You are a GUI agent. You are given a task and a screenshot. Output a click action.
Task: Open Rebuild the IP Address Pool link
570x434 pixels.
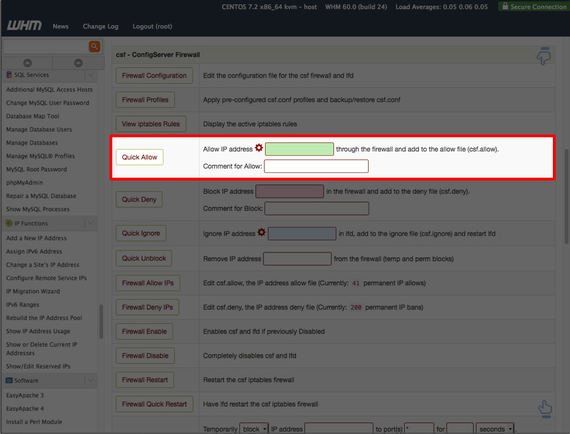(x=44, y=318)
